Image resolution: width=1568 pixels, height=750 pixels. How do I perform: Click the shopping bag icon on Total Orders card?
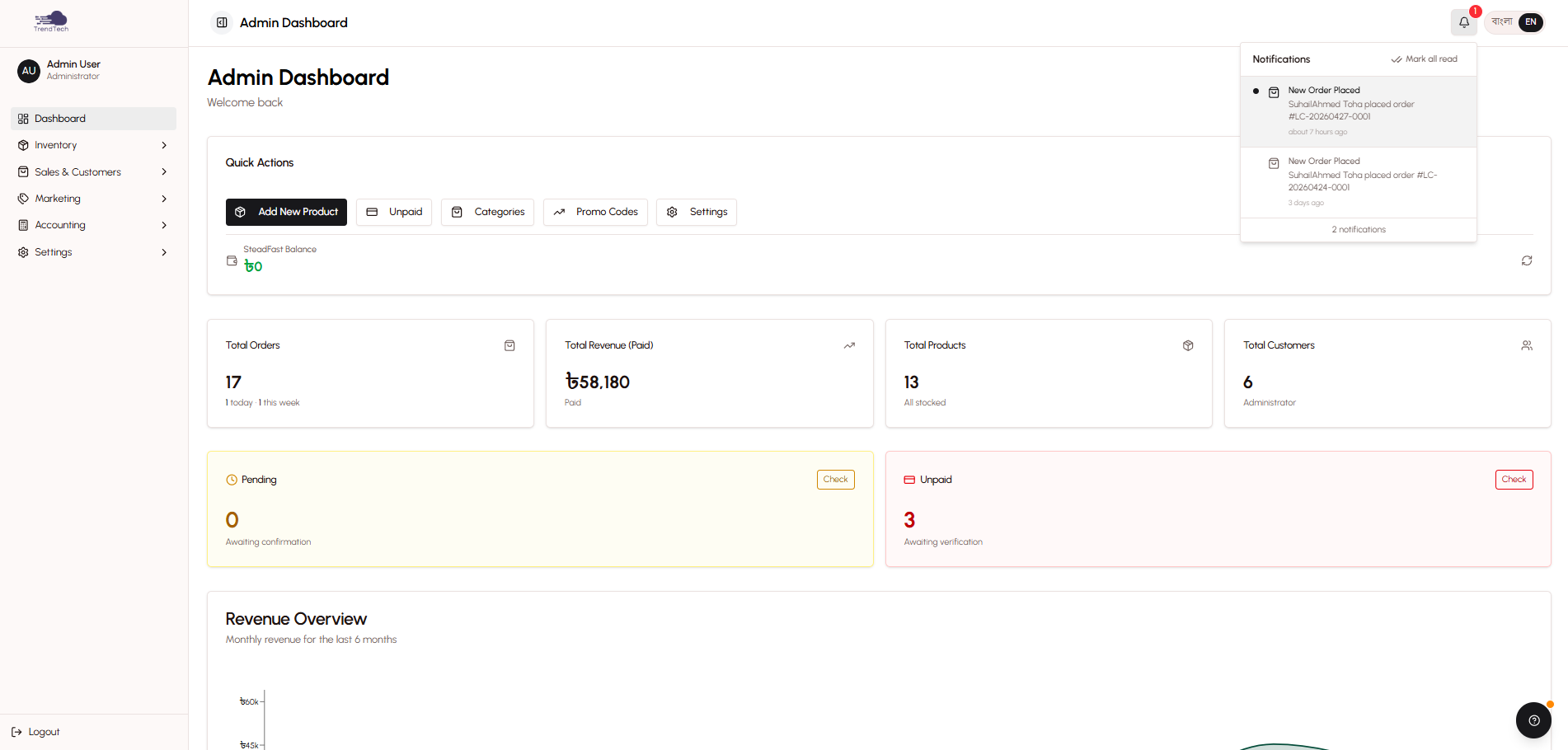pos(509,345)
